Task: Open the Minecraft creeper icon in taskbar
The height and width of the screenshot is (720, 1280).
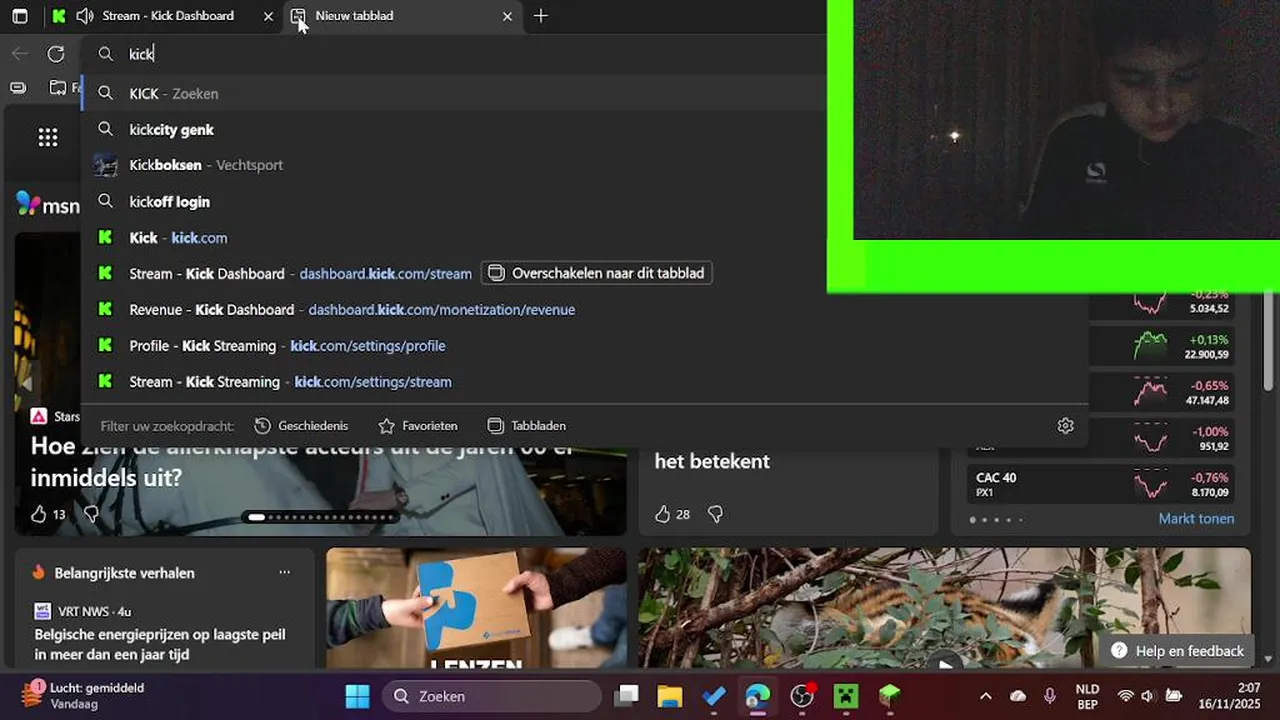Action: coord(846,696)
